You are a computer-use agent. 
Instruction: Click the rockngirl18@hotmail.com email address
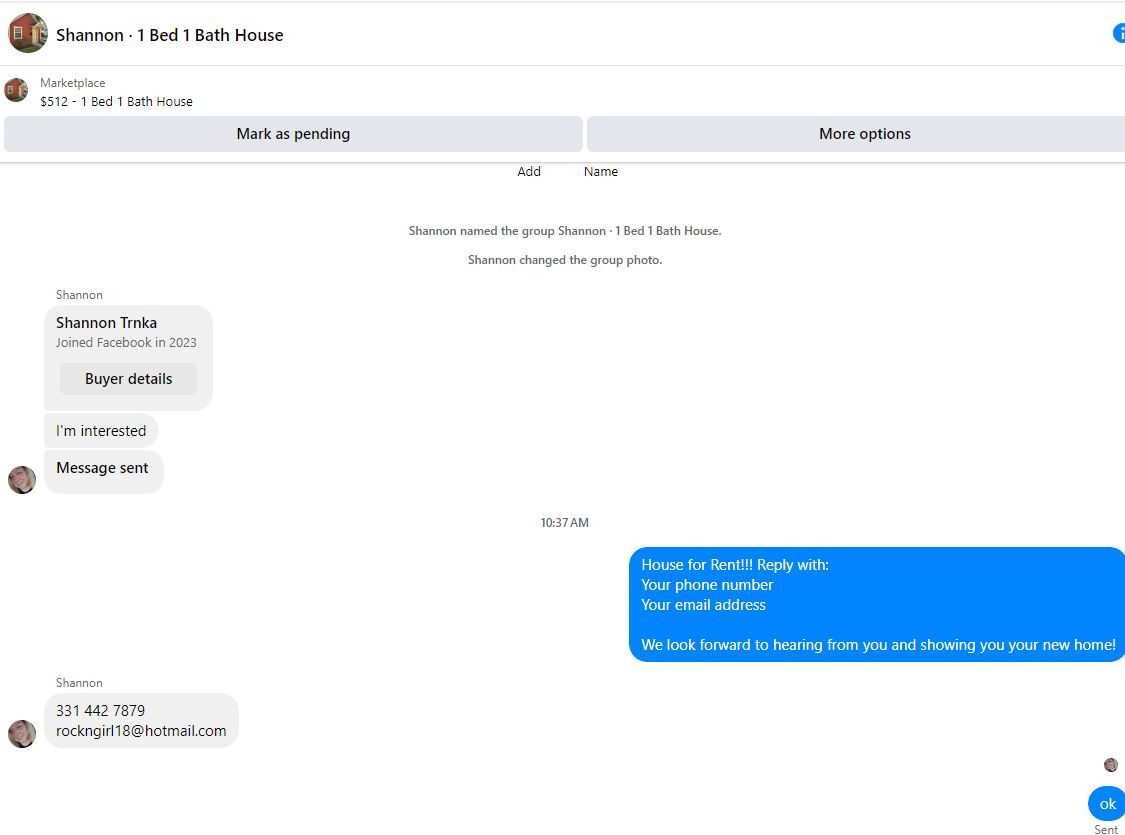141,731
